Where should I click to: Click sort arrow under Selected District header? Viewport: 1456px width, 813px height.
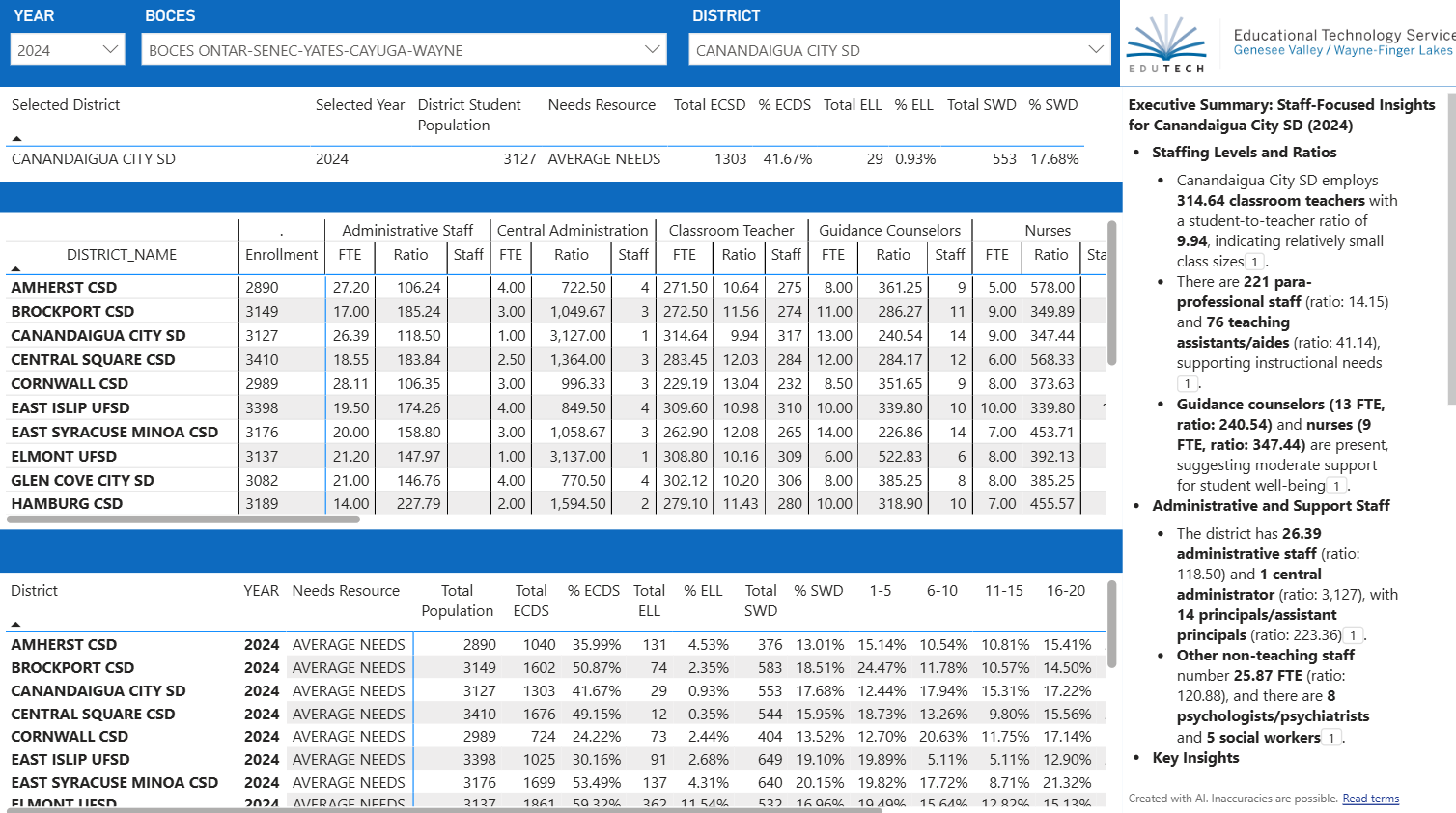(16, 139)
